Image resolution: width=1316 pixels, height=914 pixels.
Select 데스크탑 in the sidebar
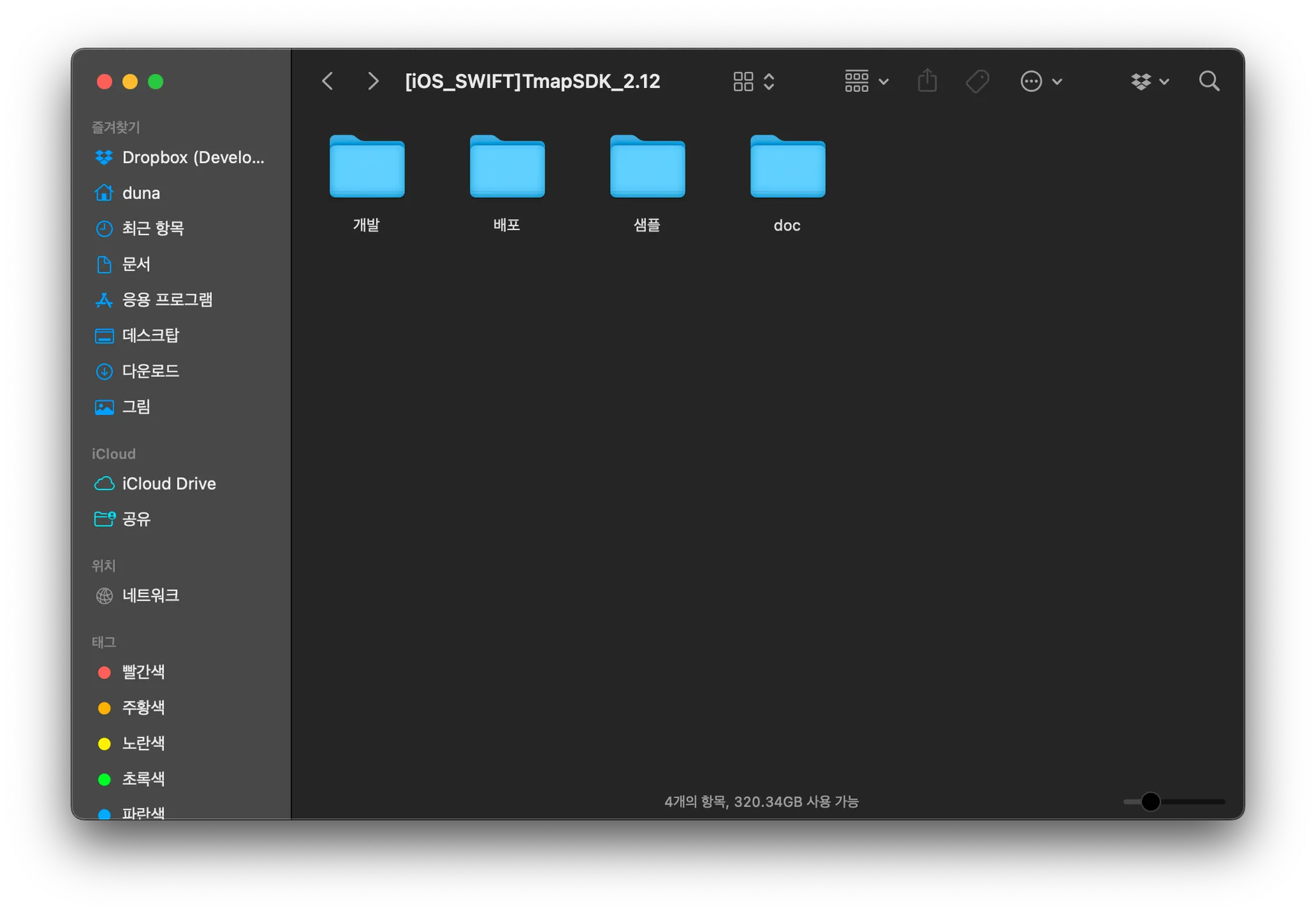click(150, 335)
